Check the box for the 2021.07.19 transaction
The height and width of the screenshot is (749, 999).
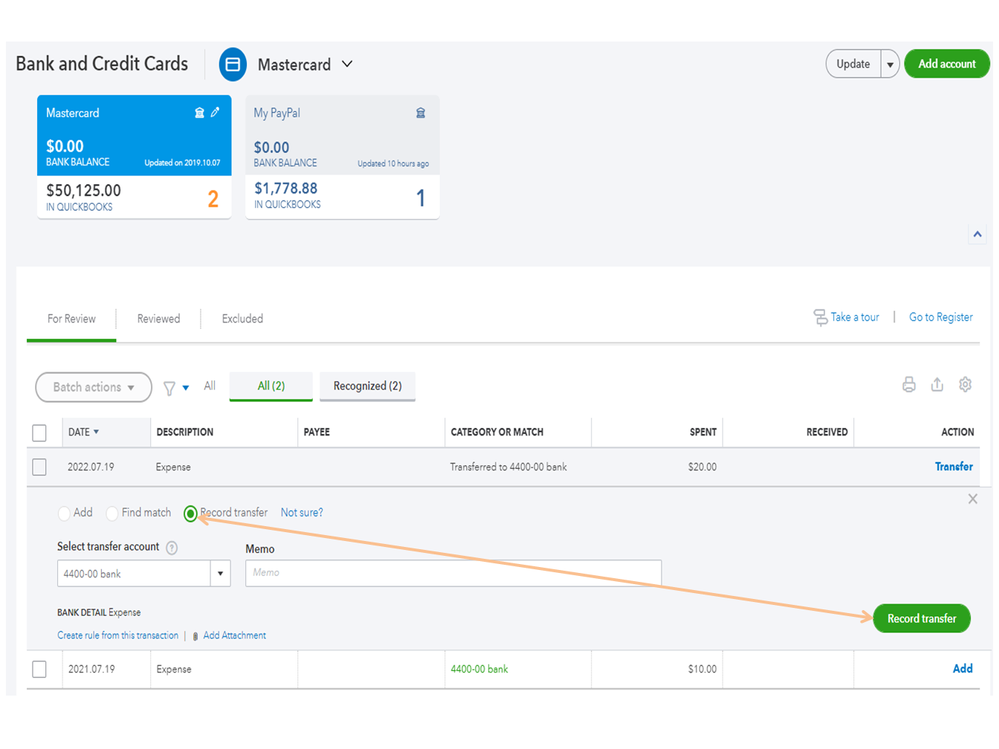click(40, 669)
